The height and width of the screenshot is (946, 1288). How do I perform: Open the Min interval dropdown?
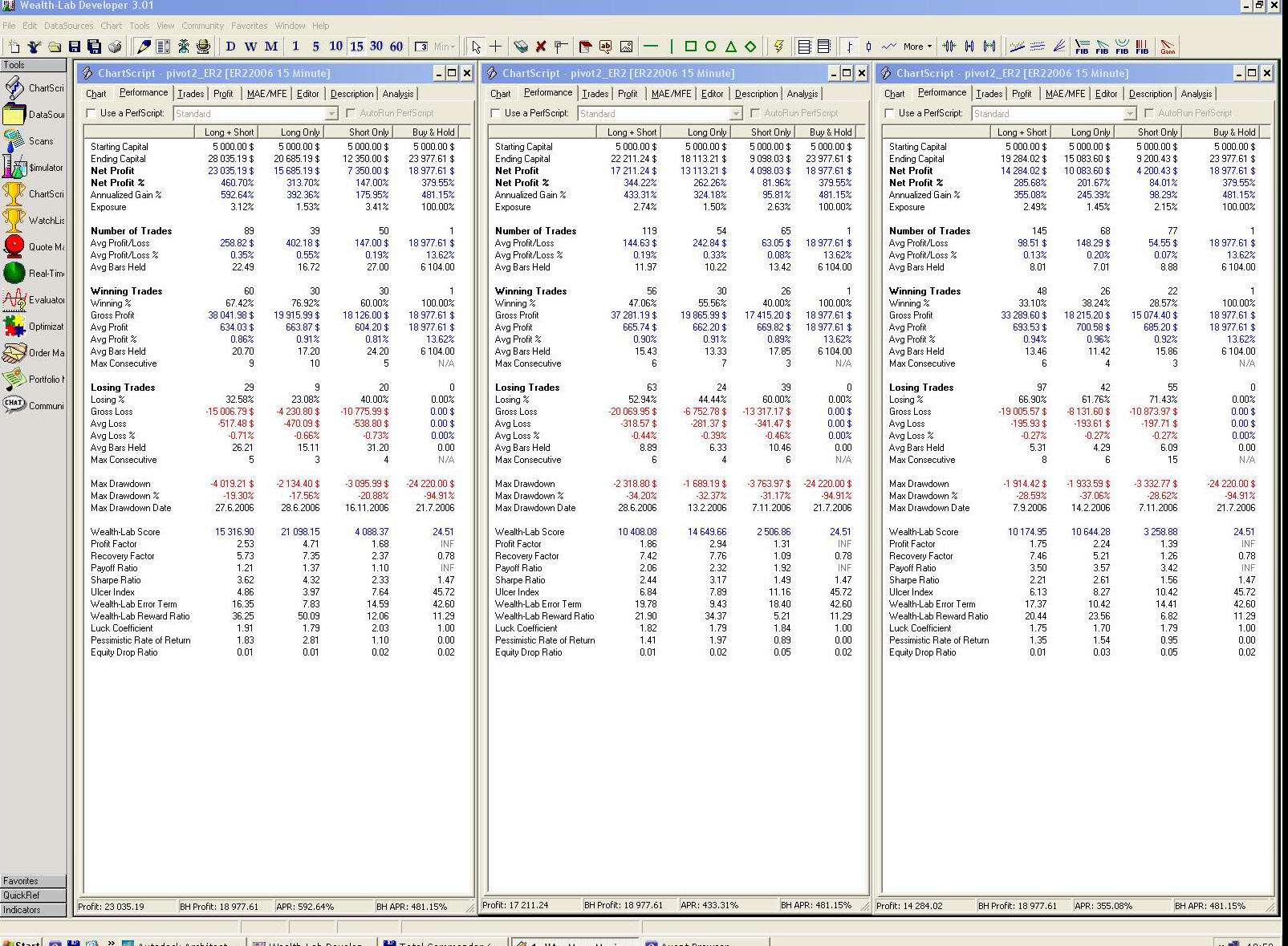tap(445, 47)
